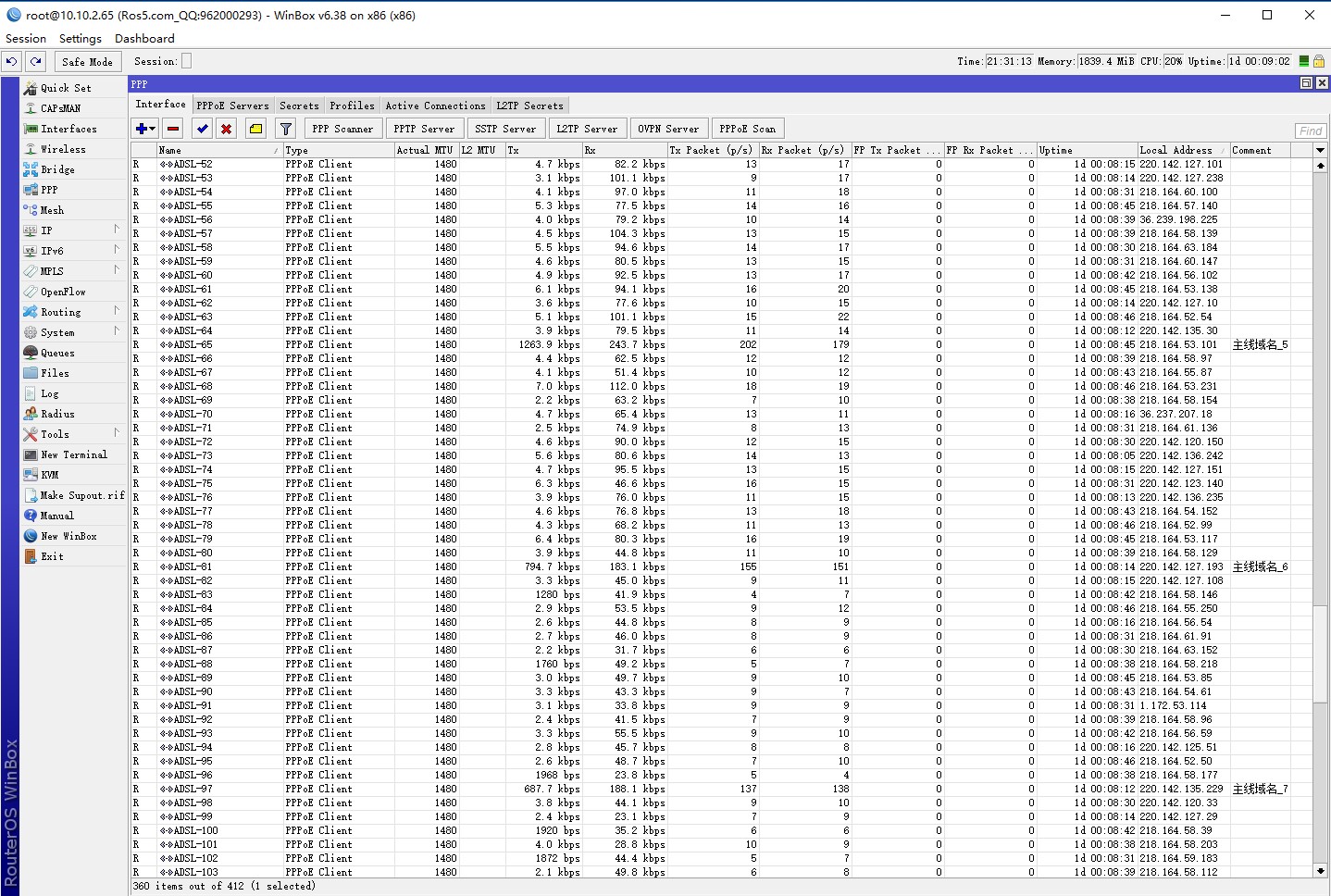Open the Manual
Viewport: 1331px width, 896px height.
click(73, 516)
